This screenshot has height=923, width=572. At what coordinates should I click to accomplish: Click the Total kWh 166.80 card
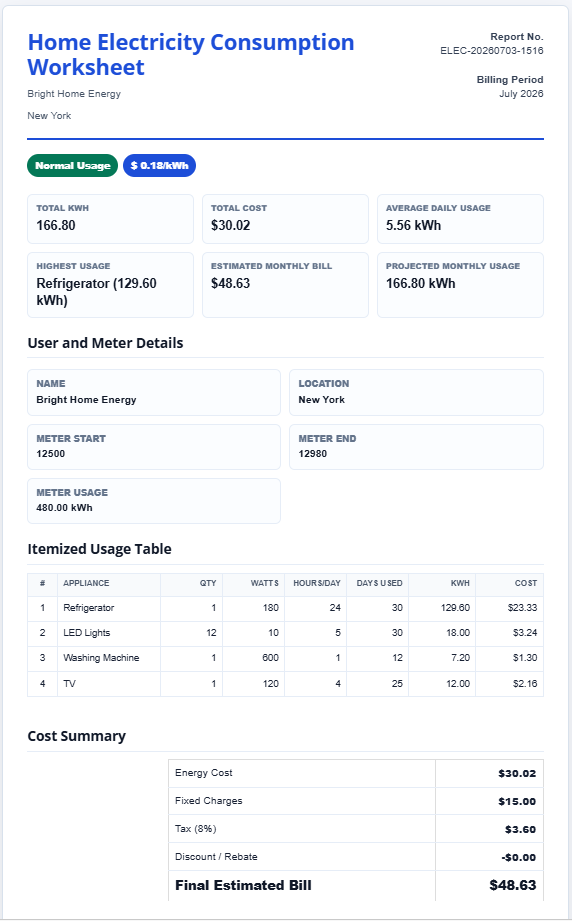pos(110,219)
